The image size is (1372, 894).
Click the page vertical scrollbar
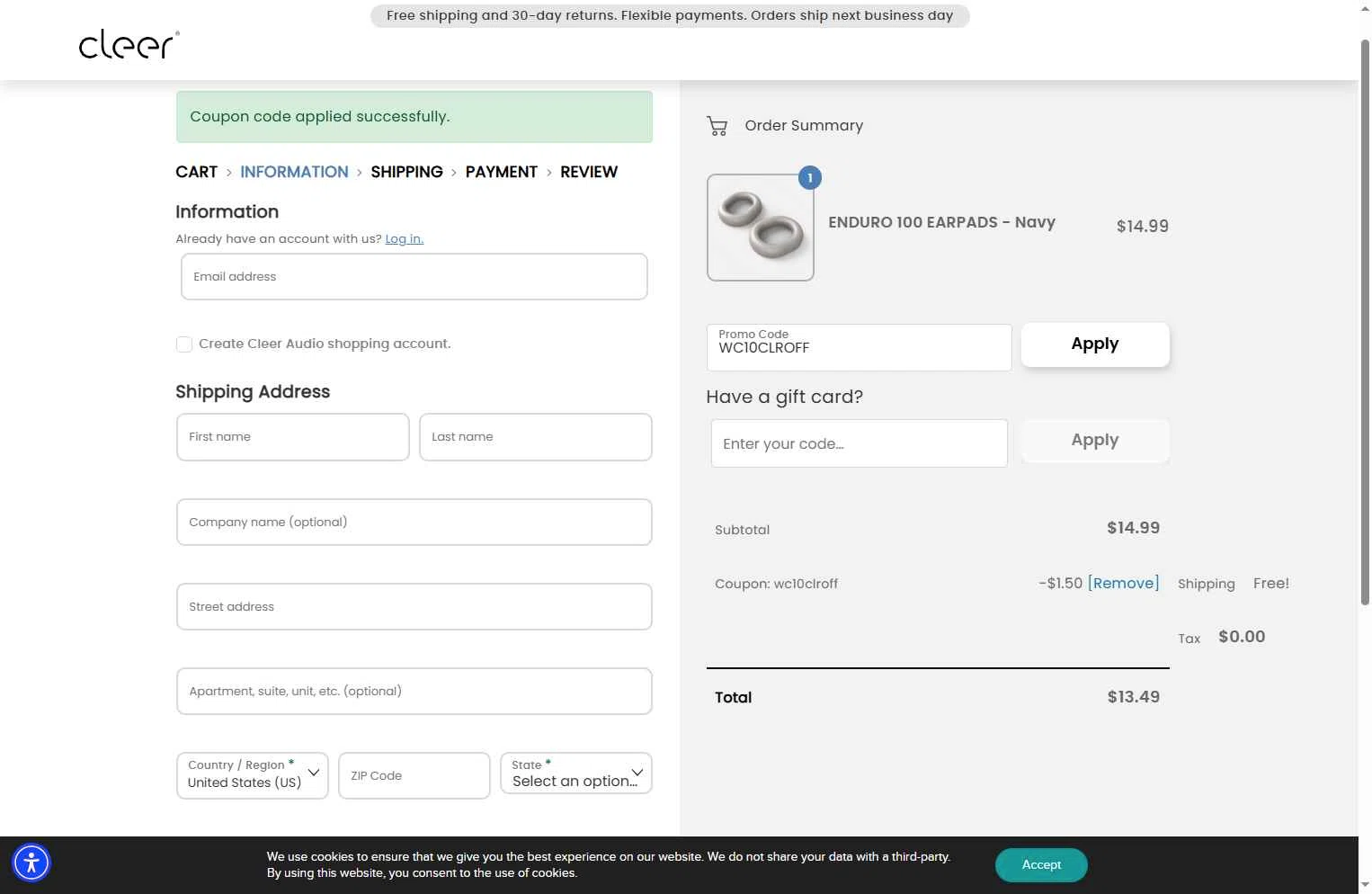tap(1365, 321)
